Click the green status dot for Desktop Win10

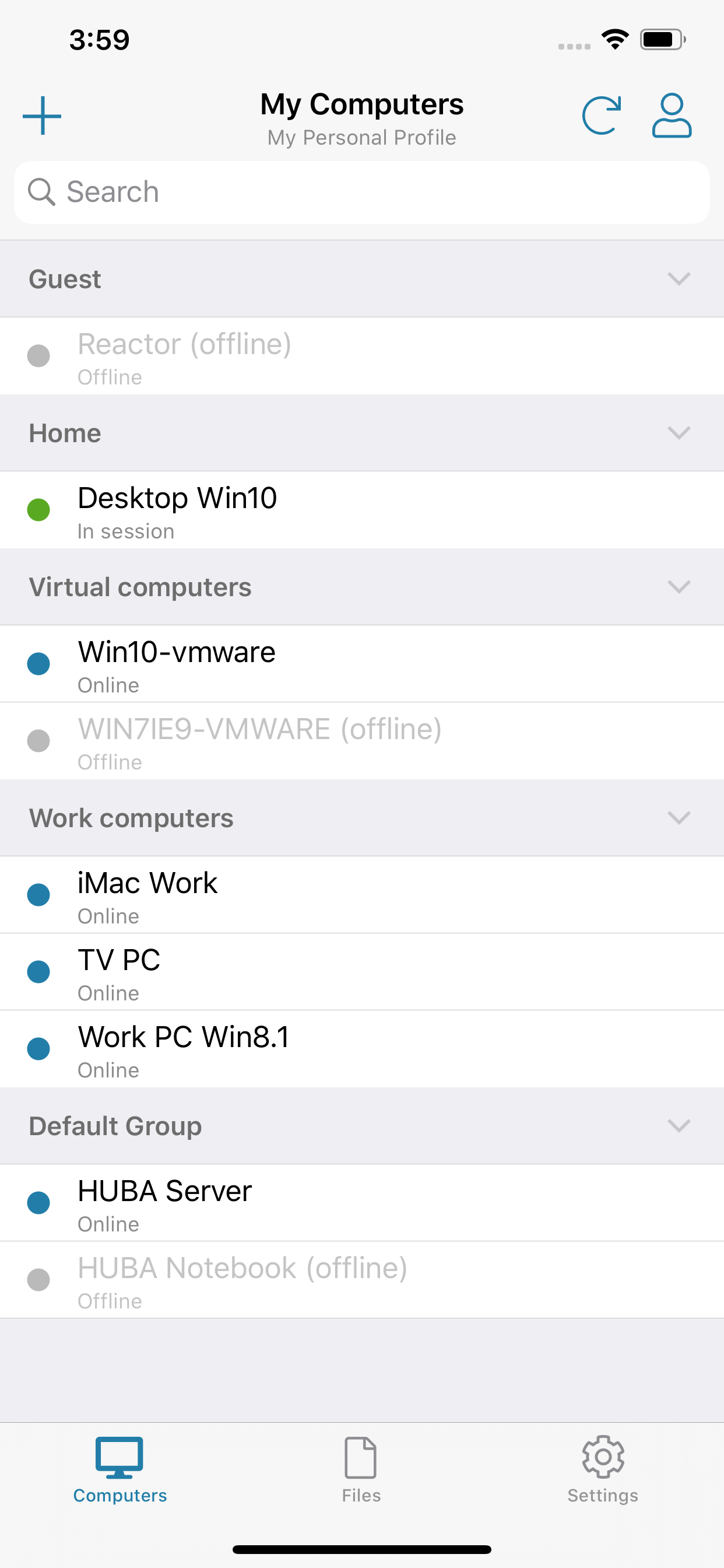(x=38, y=510)
